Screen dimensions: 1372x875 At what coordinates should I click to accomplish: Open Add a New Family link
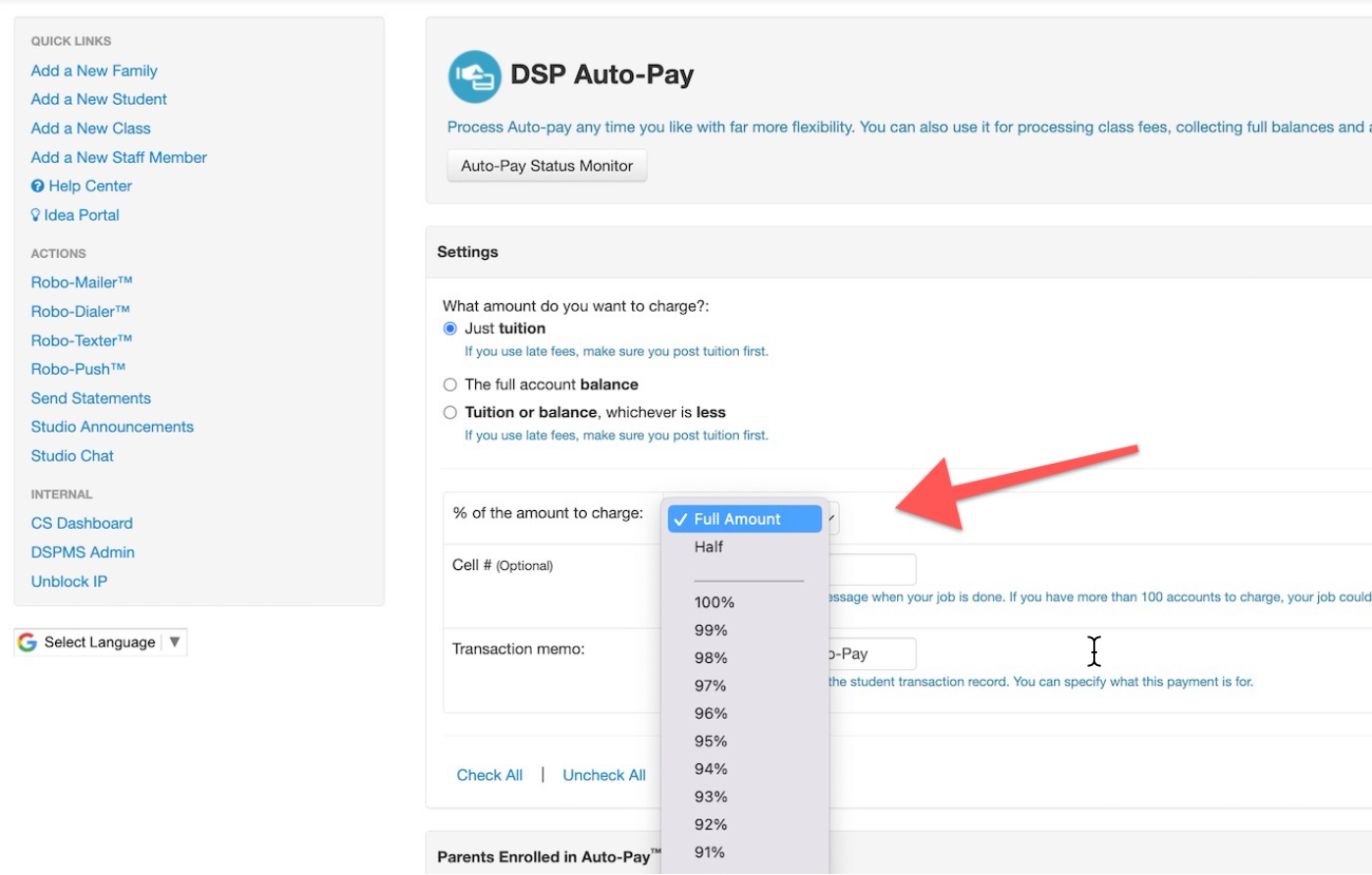(x=94, y=71)
